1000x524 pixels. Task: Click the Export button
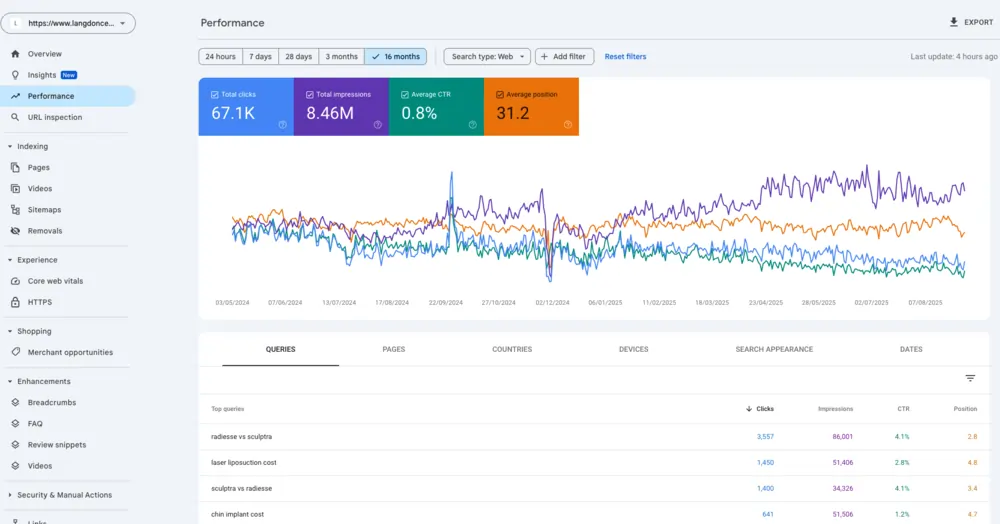971,22
